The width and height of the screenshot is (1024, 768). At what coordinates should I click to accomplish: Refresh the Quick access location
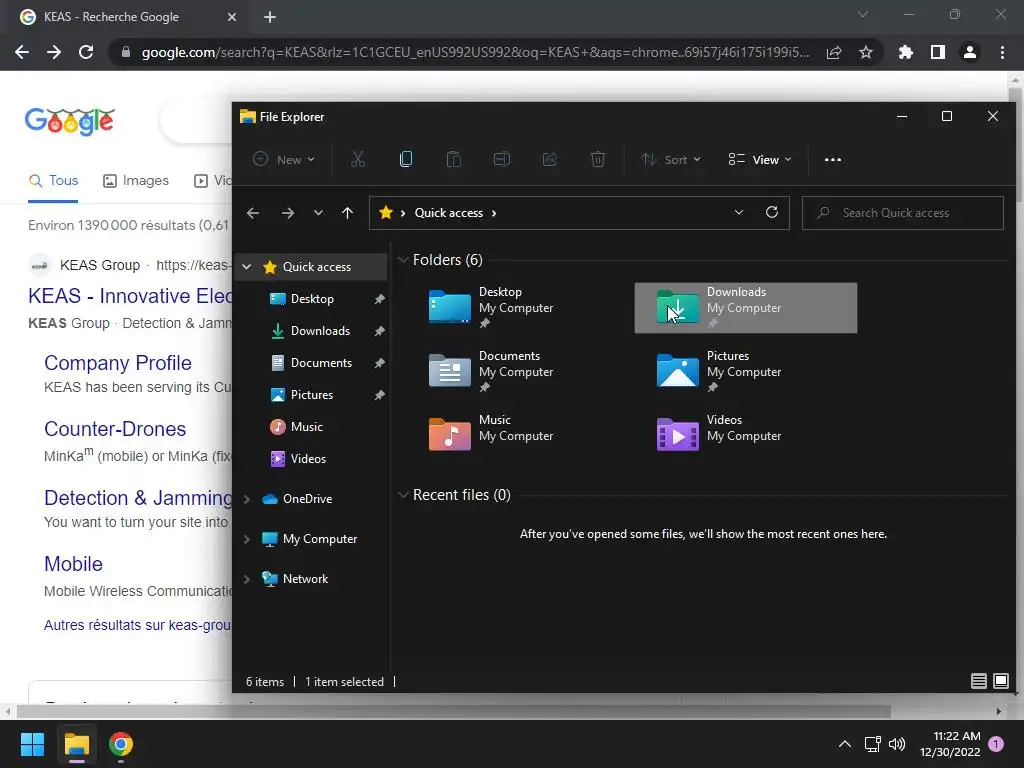click(772, 212)
